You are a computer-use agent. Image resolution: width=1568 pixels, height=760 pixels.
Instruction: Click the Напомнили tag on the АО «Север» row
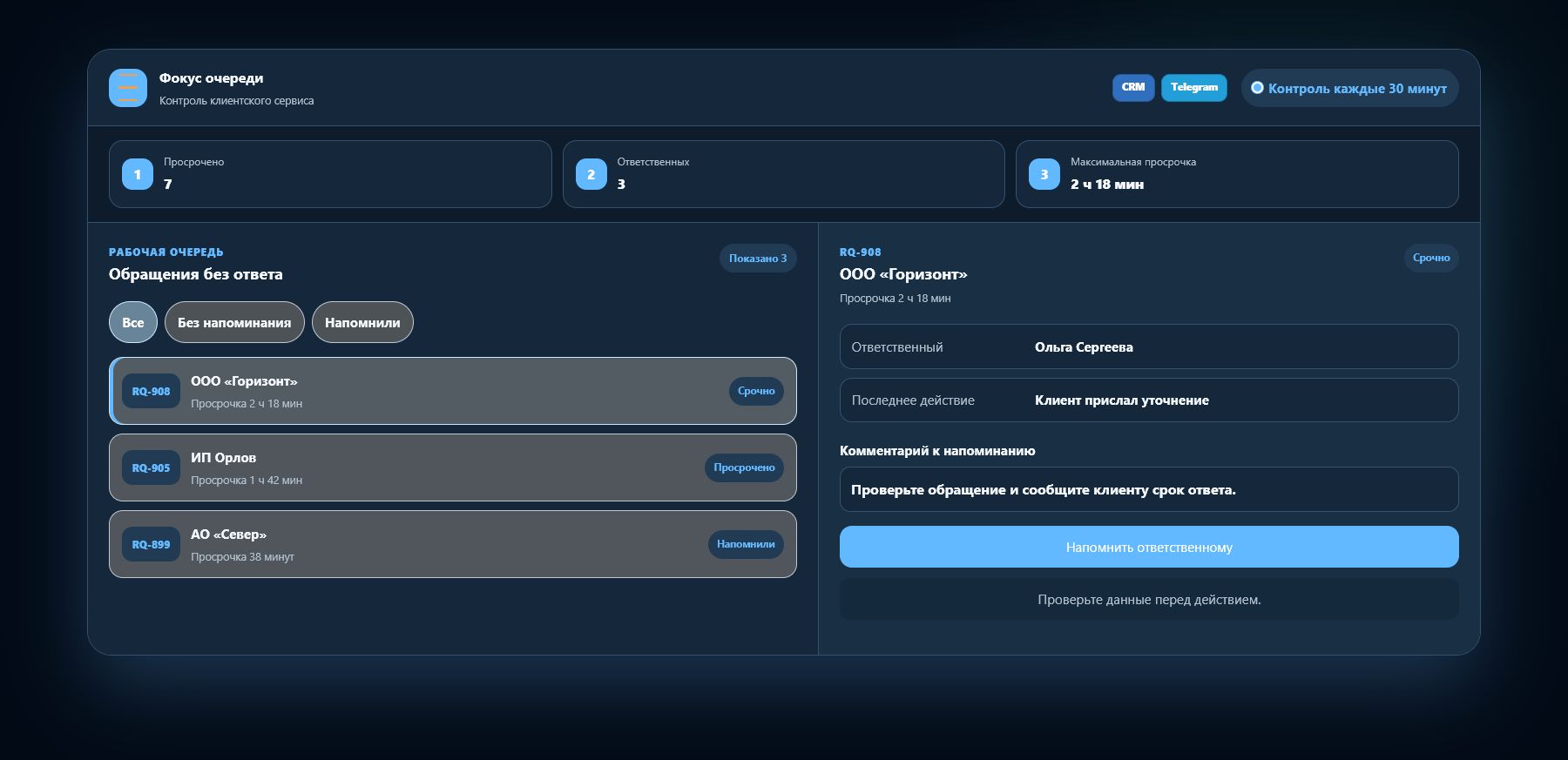coord(746,544)
